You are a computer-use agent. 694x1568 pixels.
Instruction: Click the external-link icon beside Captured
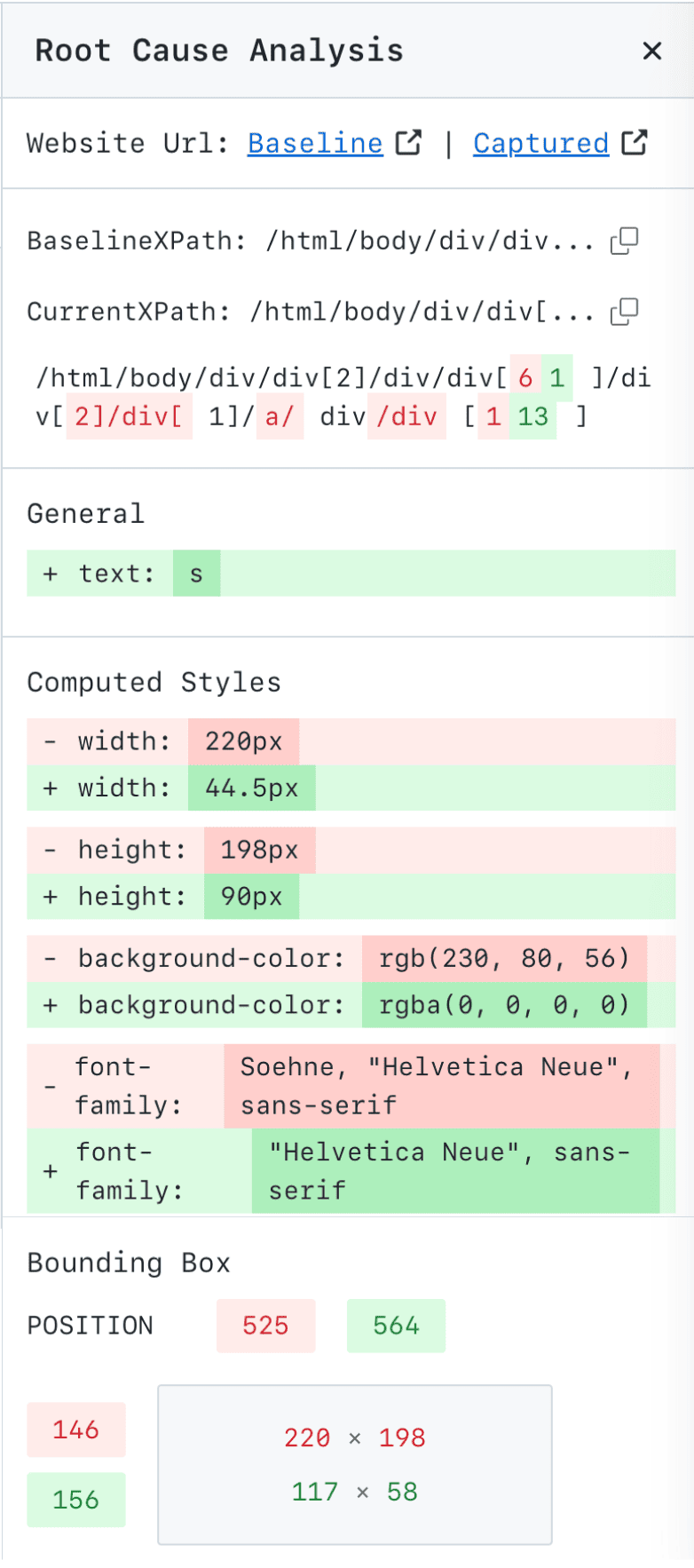click(x=635, y=142)
